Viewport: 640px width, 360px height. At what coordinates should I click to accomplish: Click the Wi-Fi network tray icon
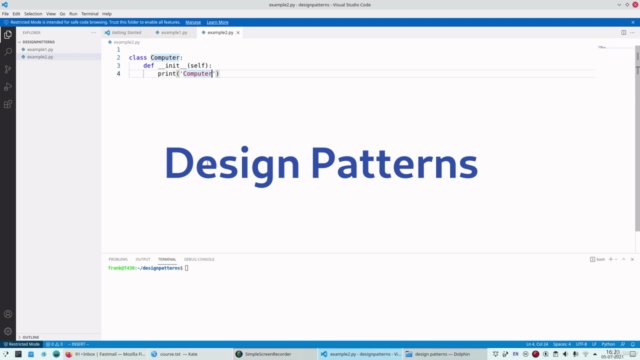click(586, 354)
